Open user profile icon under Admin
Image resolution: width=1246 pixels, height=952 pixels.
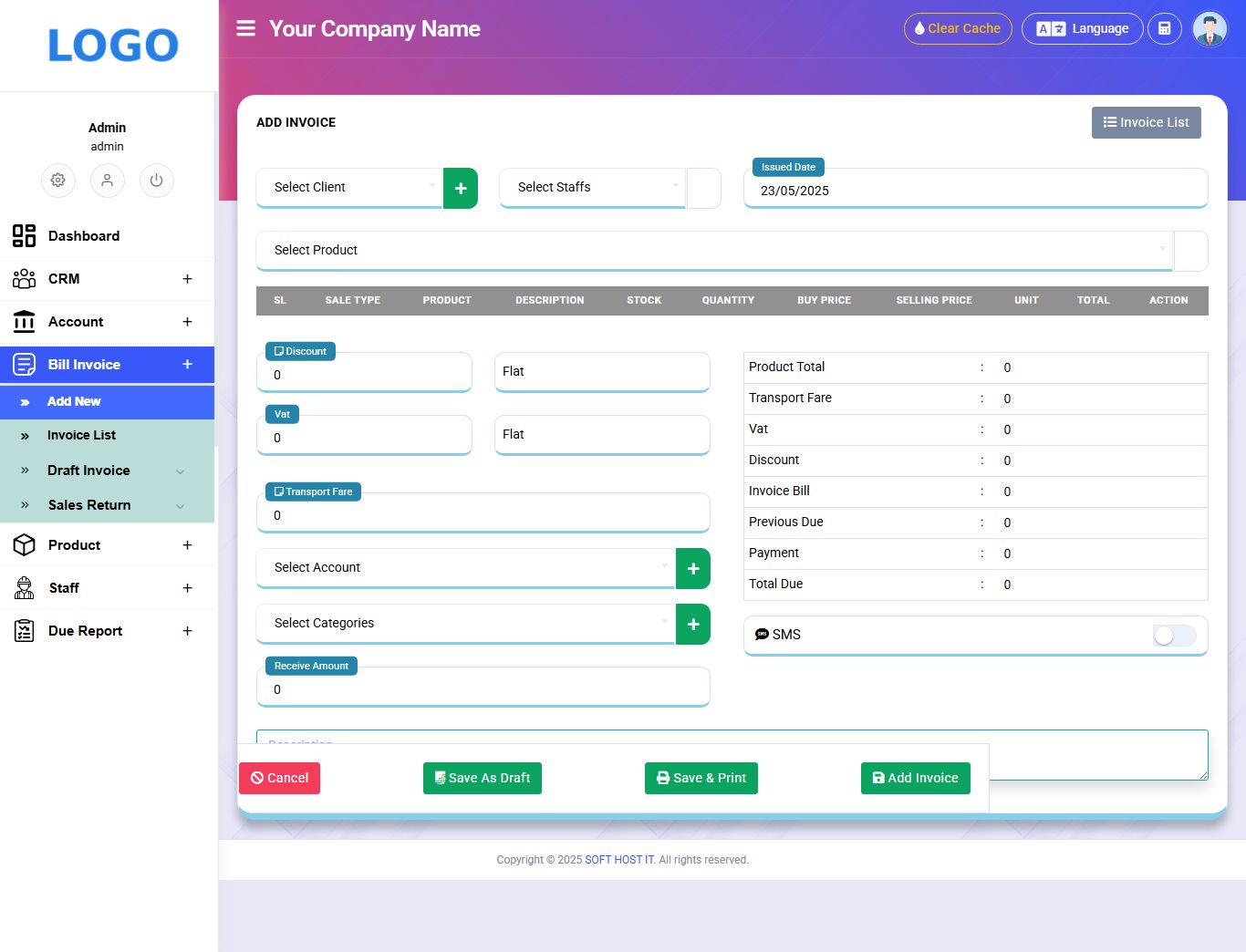[x=108, y=181]
